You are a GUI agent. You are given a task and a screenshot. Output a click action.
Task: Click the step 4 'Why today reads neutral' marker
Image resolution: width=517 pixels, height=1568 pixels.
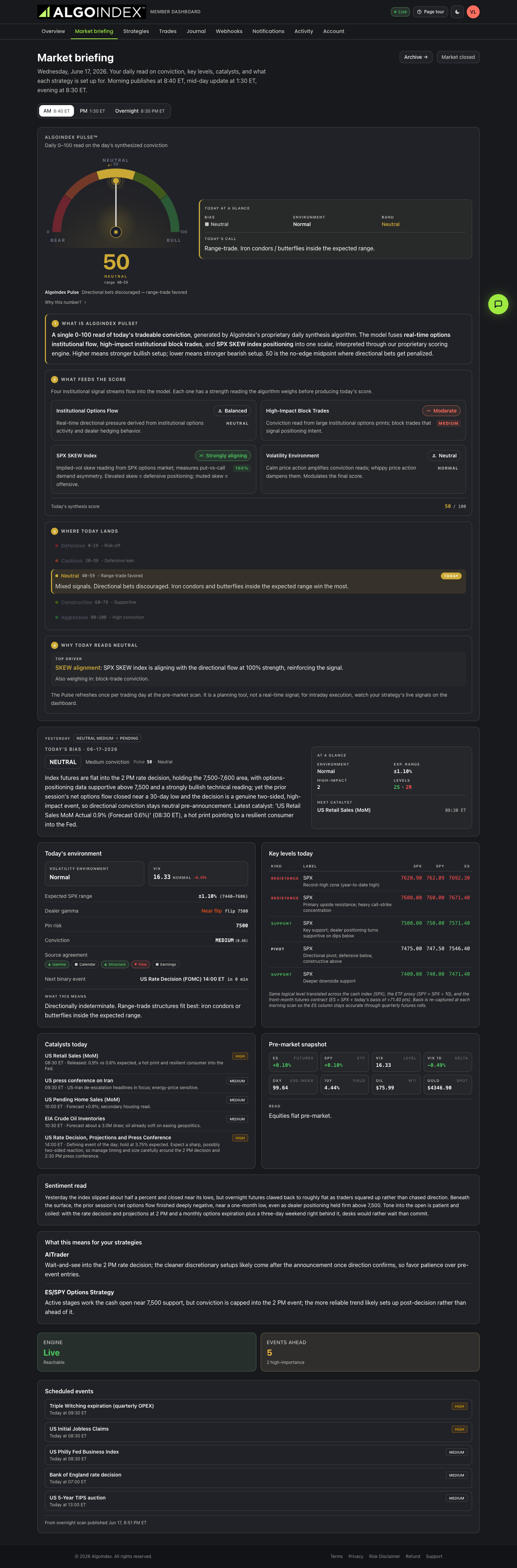pyautogui.click(x=54, y=645)
